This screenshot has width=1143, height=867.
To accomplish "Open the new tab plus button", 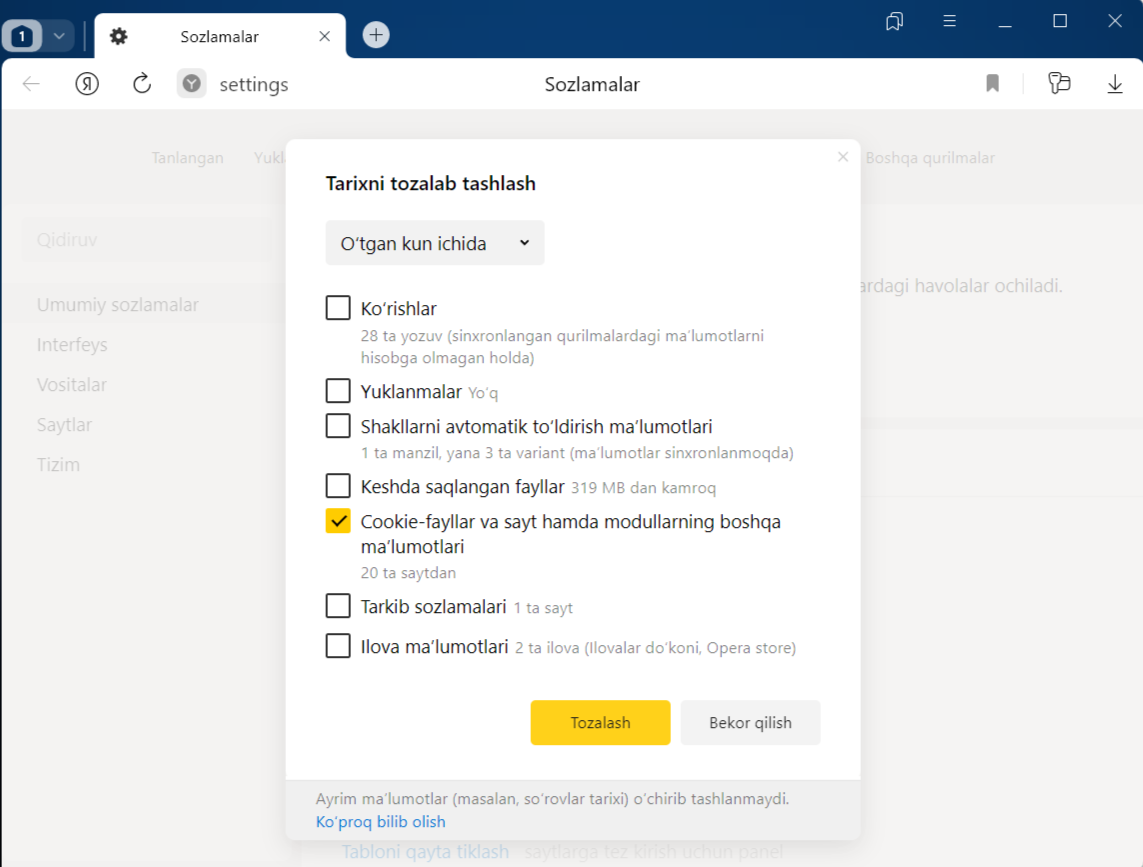I will click(x=376, y=35).
